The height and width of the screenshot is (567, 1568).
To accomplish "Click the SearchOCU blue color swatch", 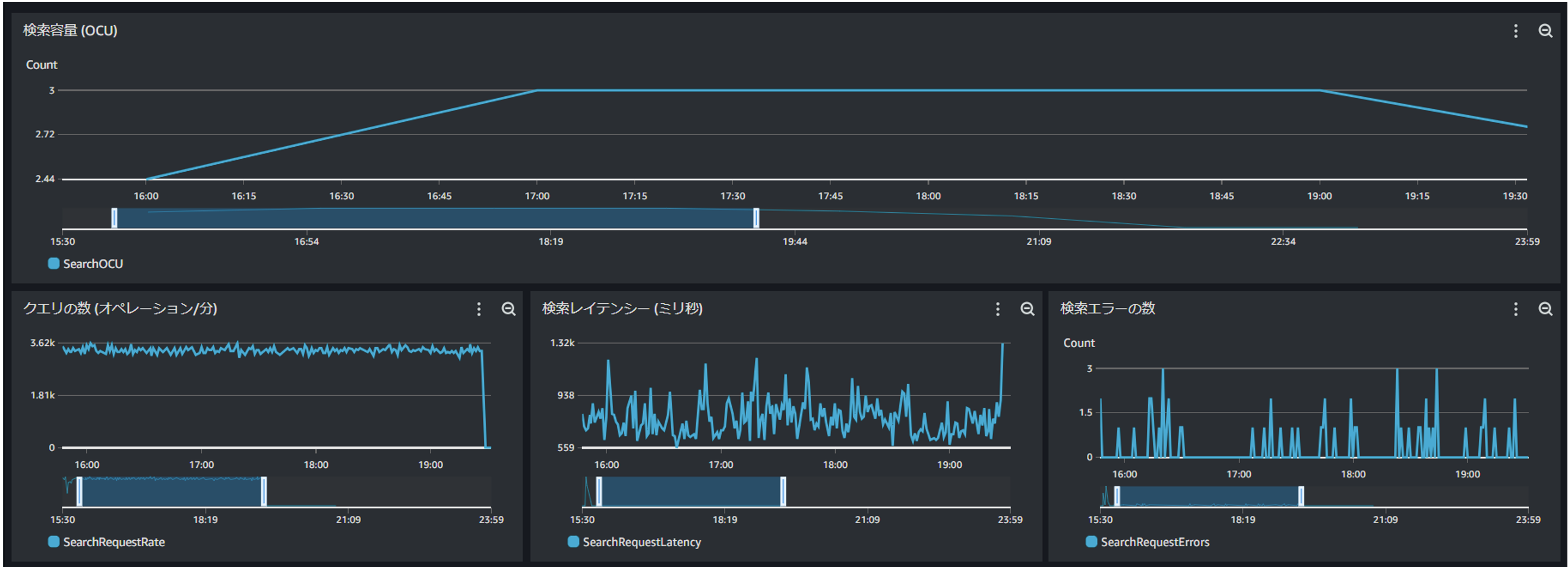I will click(x=53, y=264).
